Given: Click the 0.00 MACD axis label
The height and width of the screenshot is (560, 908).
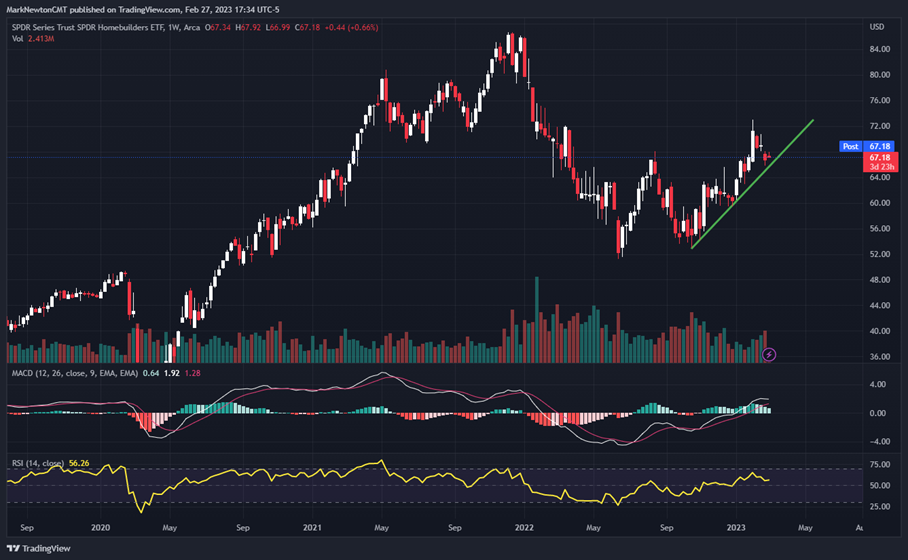Looking at the screenshot, I should pos(878,413).
